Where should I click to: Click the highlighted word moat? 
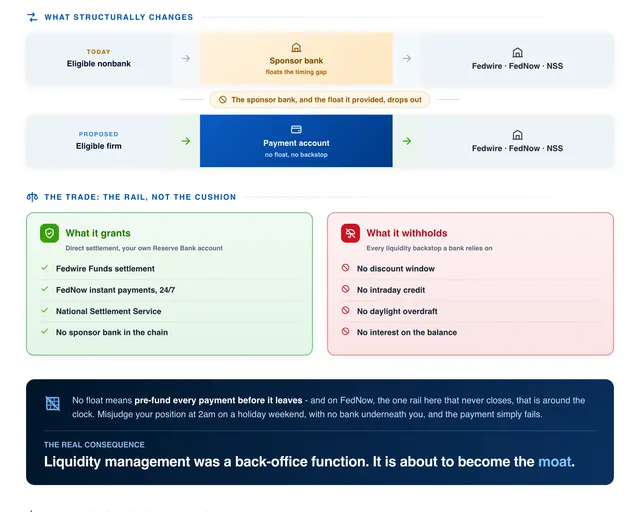[x=554, y=462]
